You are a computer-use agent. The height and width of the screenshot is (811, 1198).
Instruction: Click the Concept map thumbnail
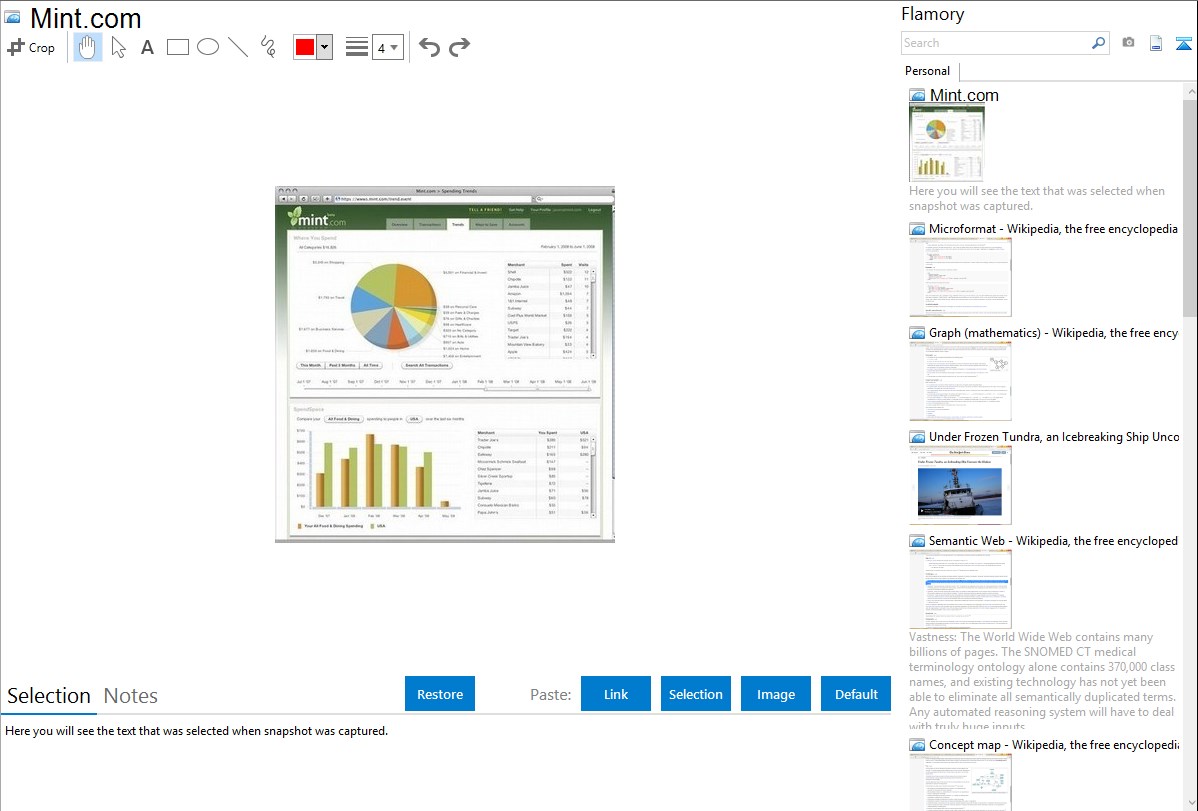click(x=960, y=782)
